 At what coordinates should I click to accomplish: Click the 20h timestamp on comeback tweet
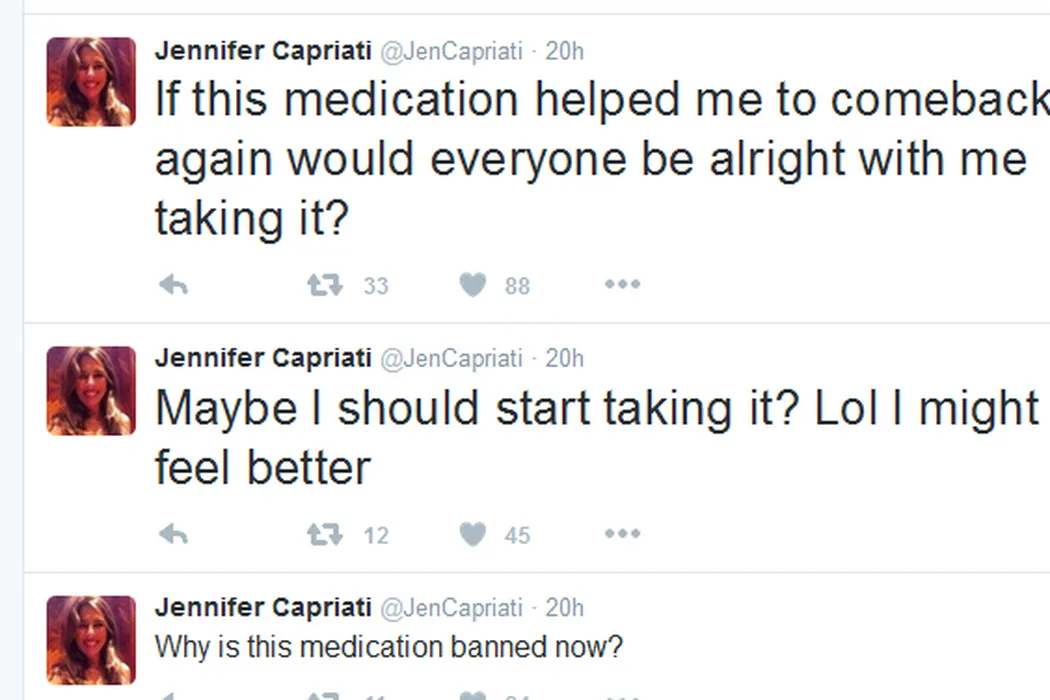(565, 51)
